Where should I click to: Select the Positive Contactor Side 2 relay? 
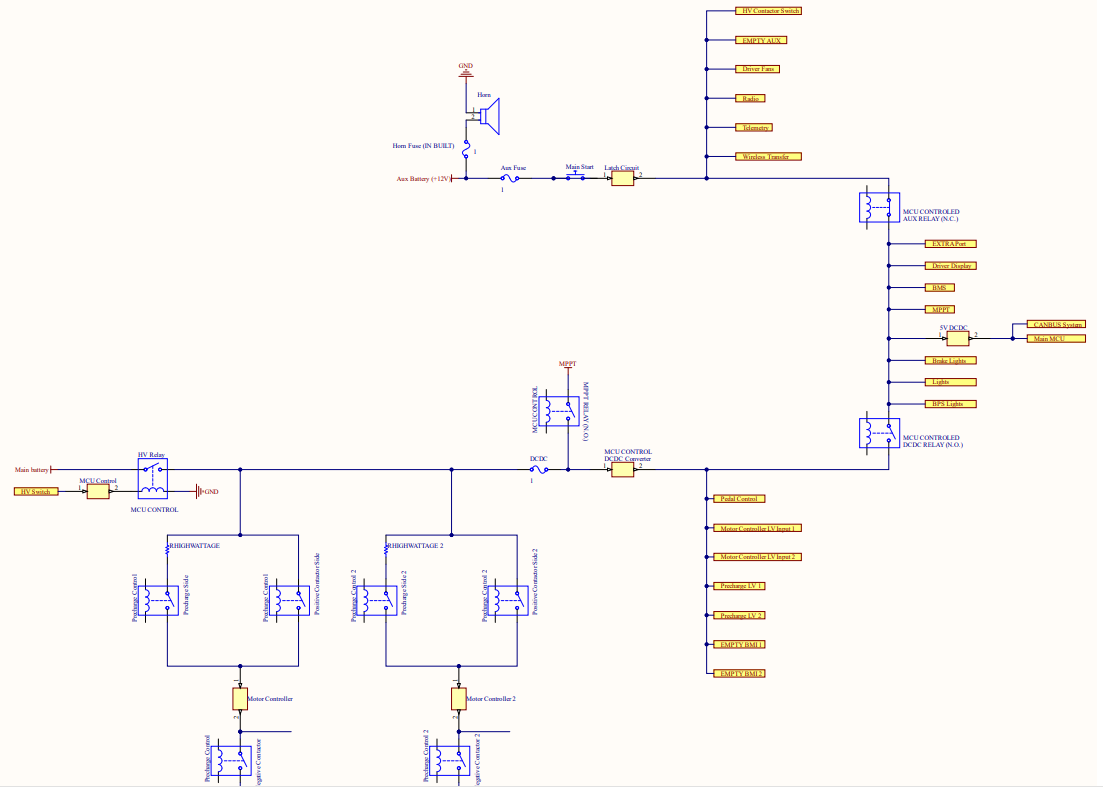pos(507,601)
